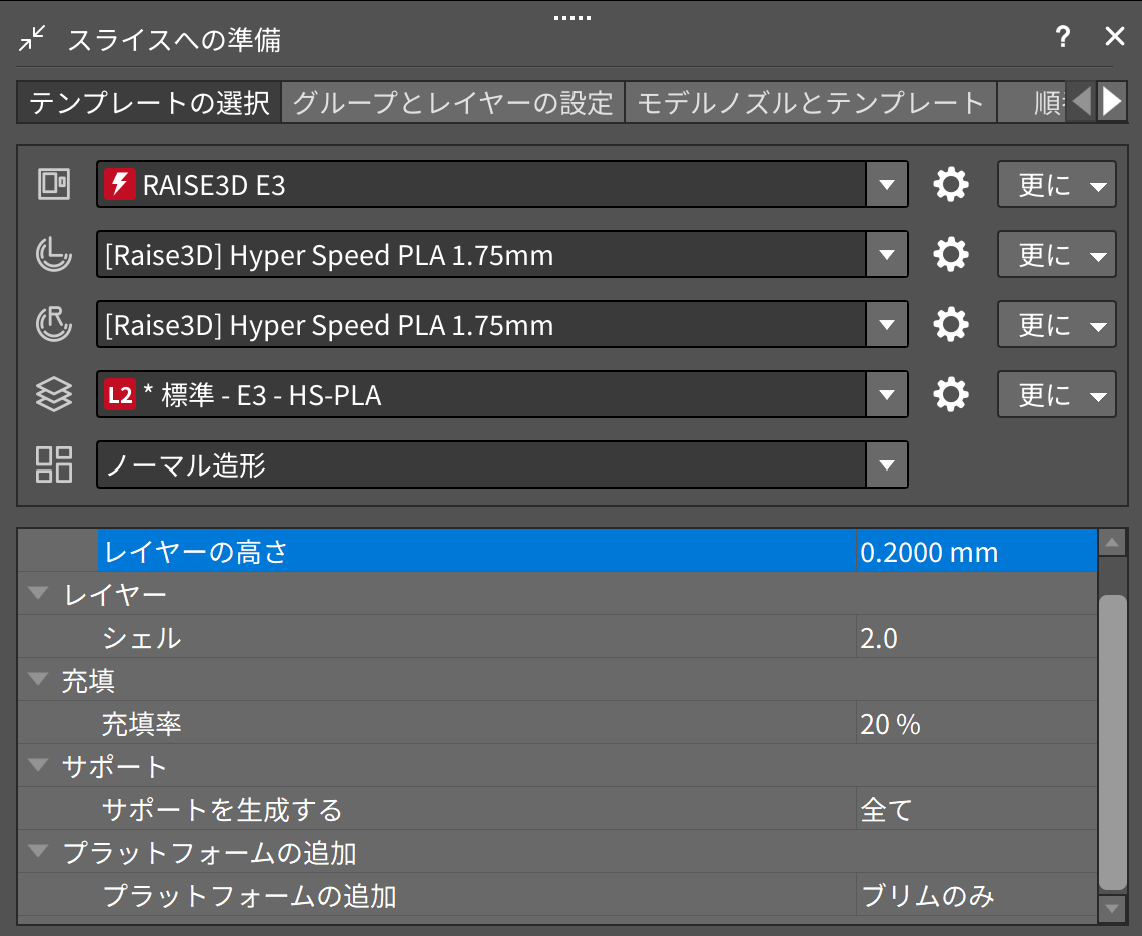
Task: Click the print mode grid icon
Action: coord(54,465)
